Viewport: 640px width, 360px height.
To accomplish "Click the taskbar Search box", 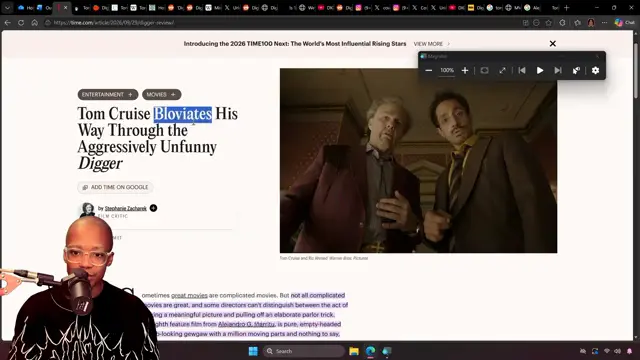I will [x=304, y=351].
